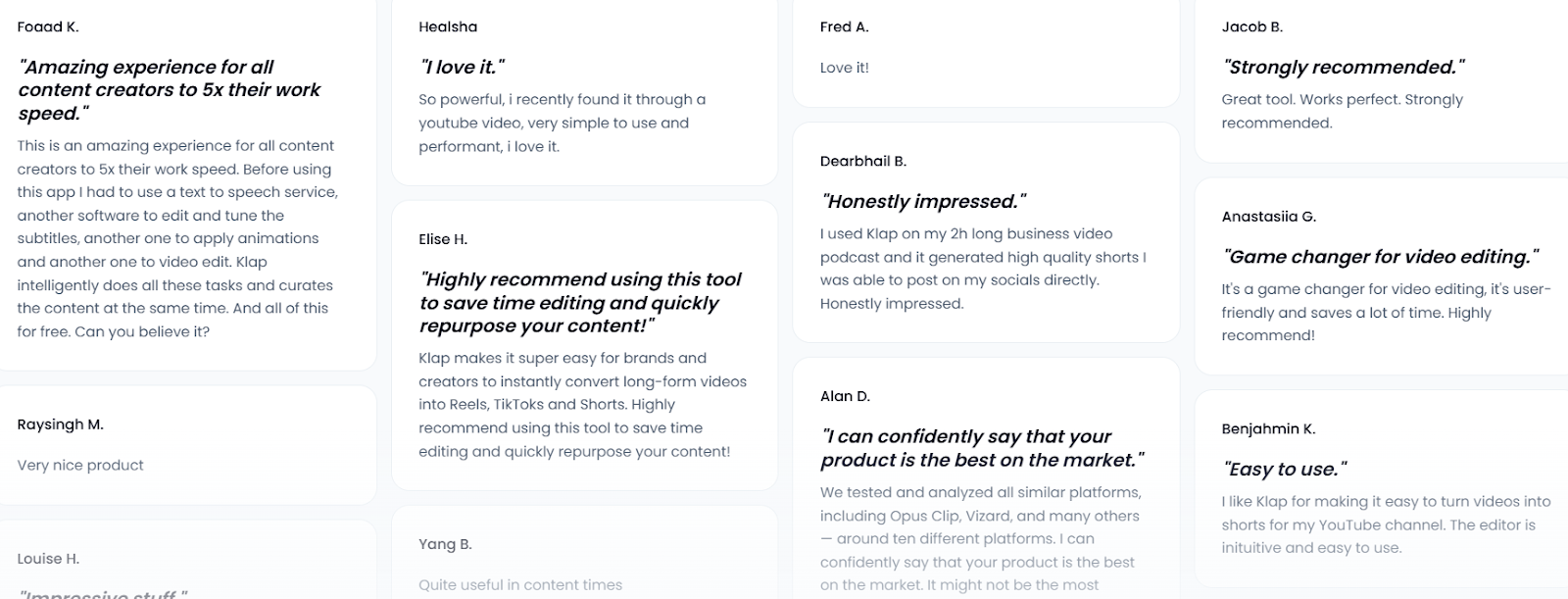The height and width of the screenshot is (599, 1568).
Task: Click 'Game changer for video editing.' headline
Action: 1380,257
